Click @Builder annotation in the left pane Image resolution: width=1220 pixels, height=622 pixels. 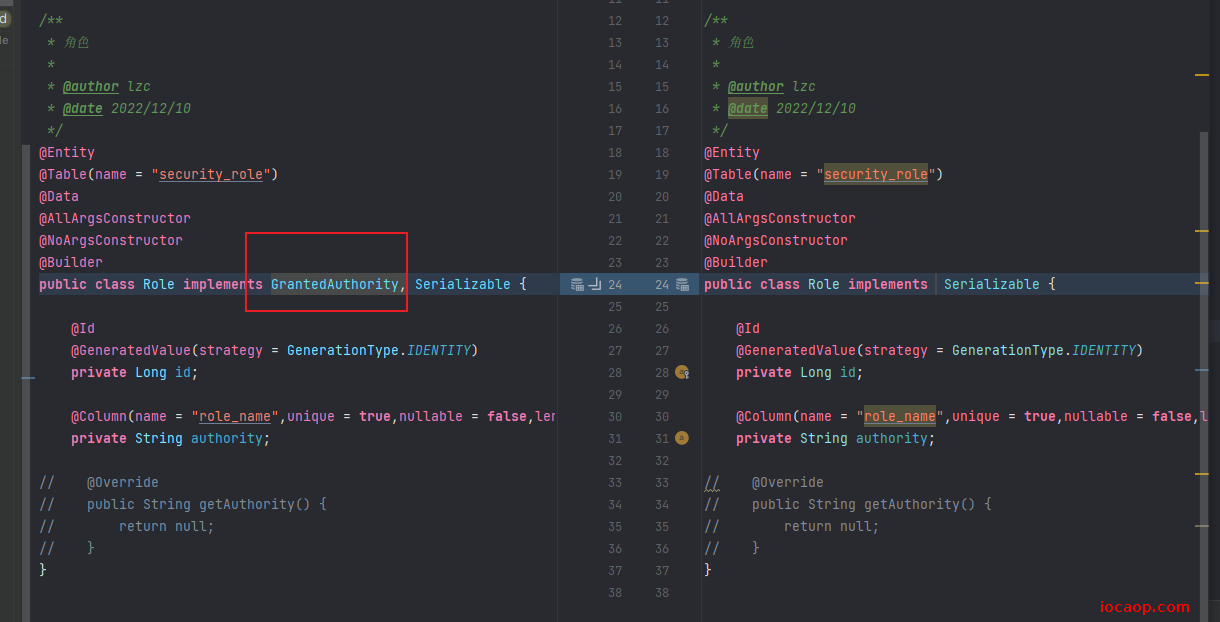pos(71,263)
